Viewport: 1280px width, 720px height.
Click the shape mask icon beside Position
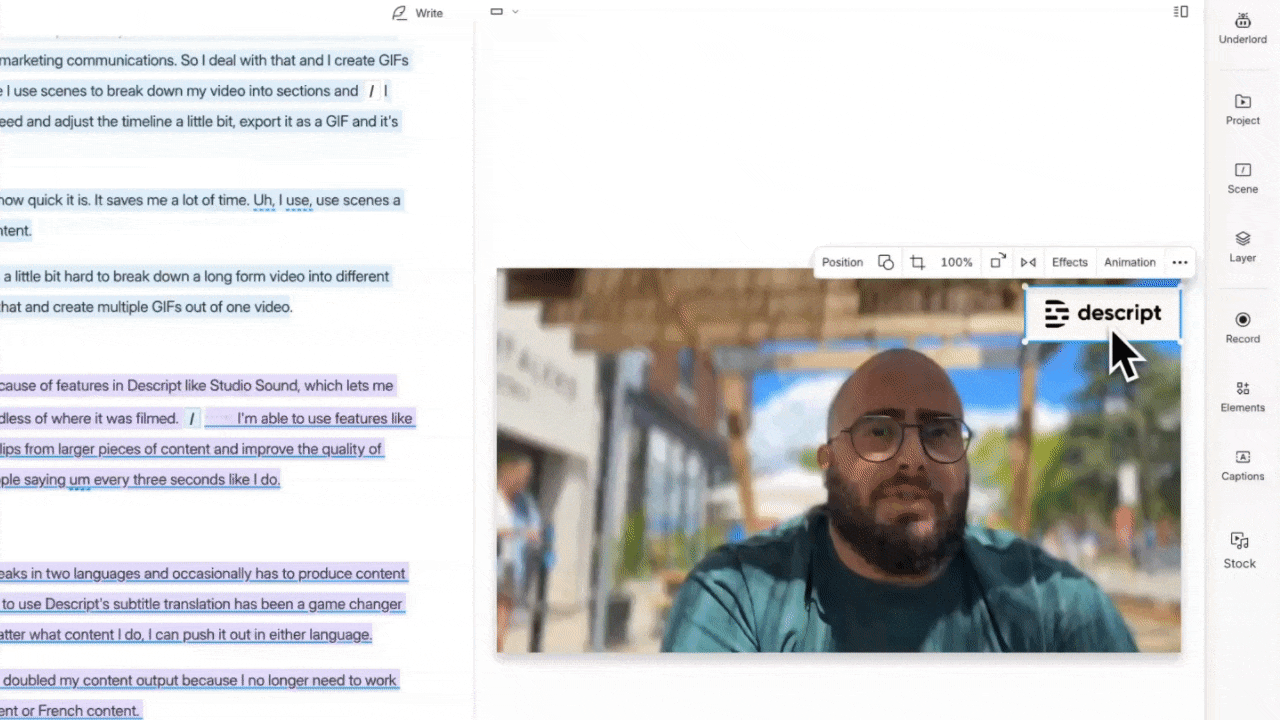click(x=885, y=262)
